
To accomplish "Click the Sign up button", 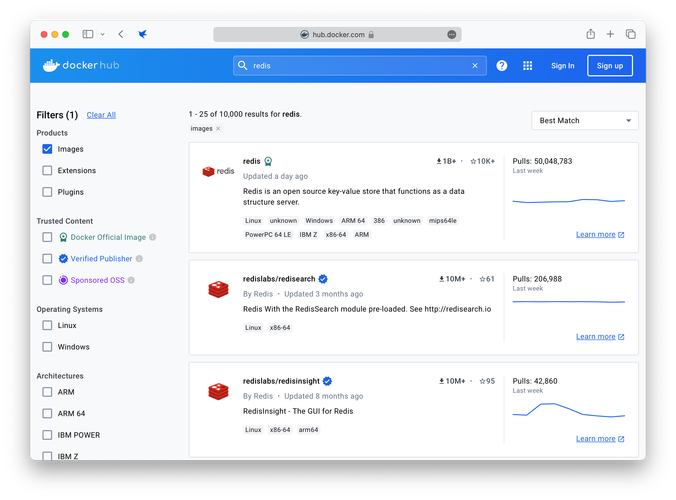I will click(x=610, y=66).
